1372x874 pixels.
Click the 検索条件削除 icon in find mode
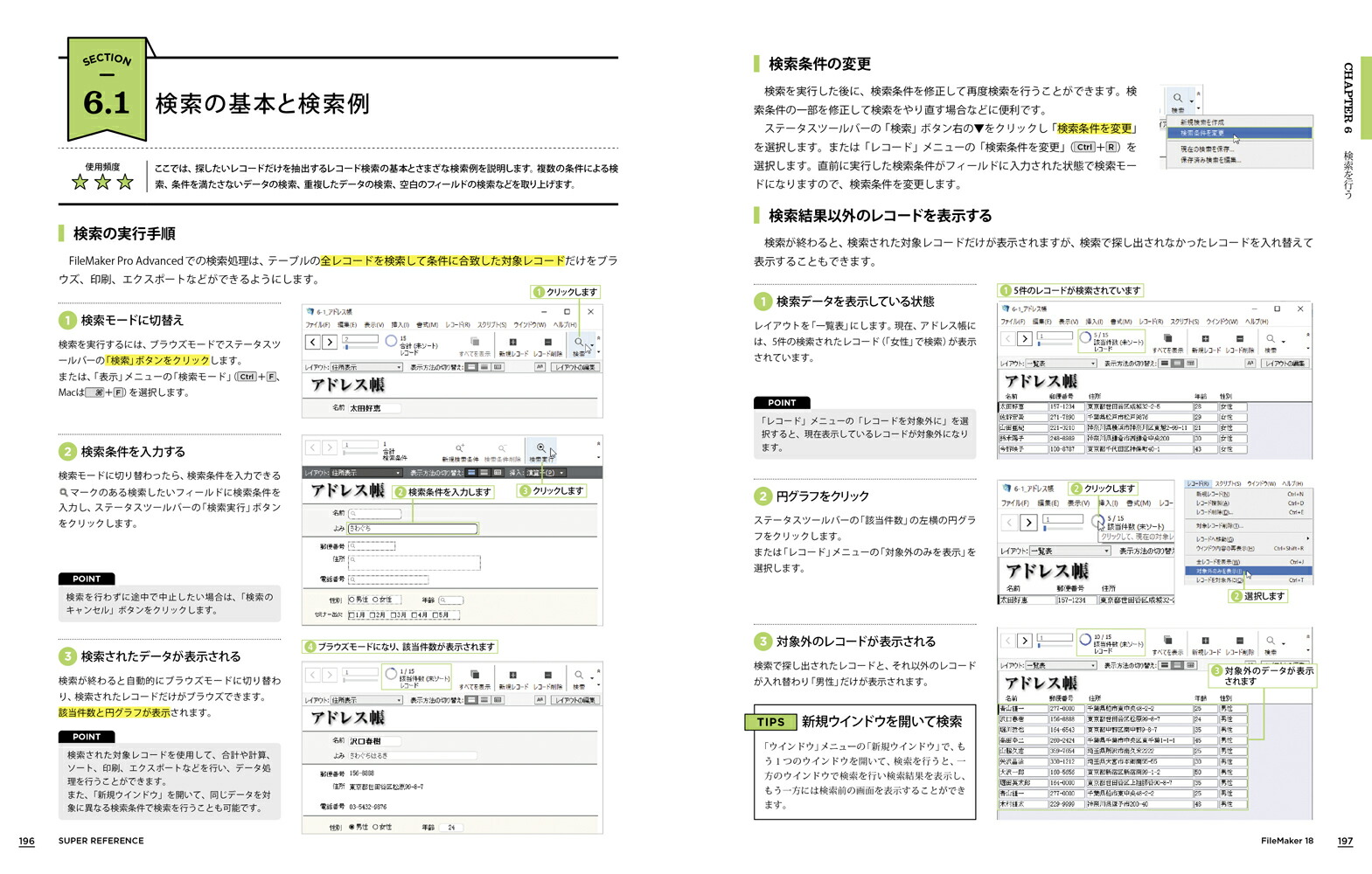click(x=502, y=448)
